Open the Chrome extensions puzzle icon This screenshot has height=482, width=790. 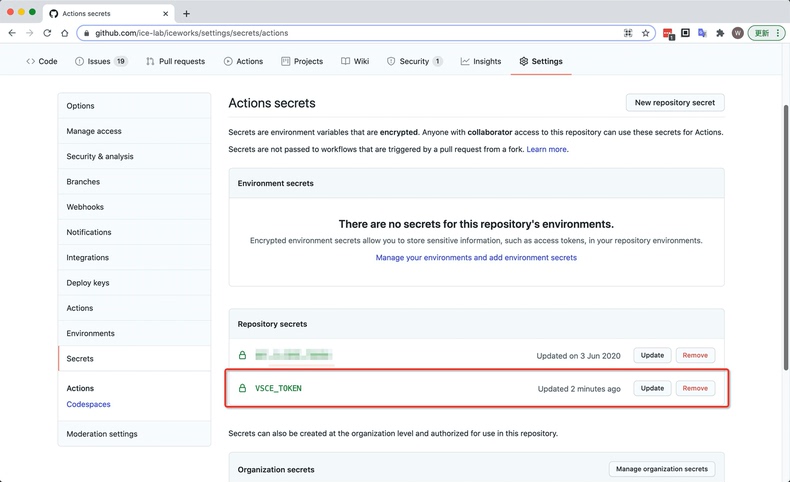tap(720, 33)
